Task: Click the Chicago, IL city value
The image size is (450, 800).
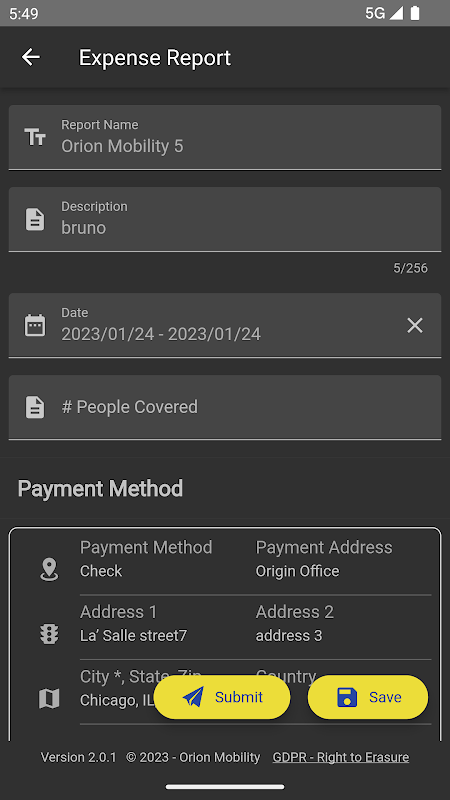Action: pos(117,701)
